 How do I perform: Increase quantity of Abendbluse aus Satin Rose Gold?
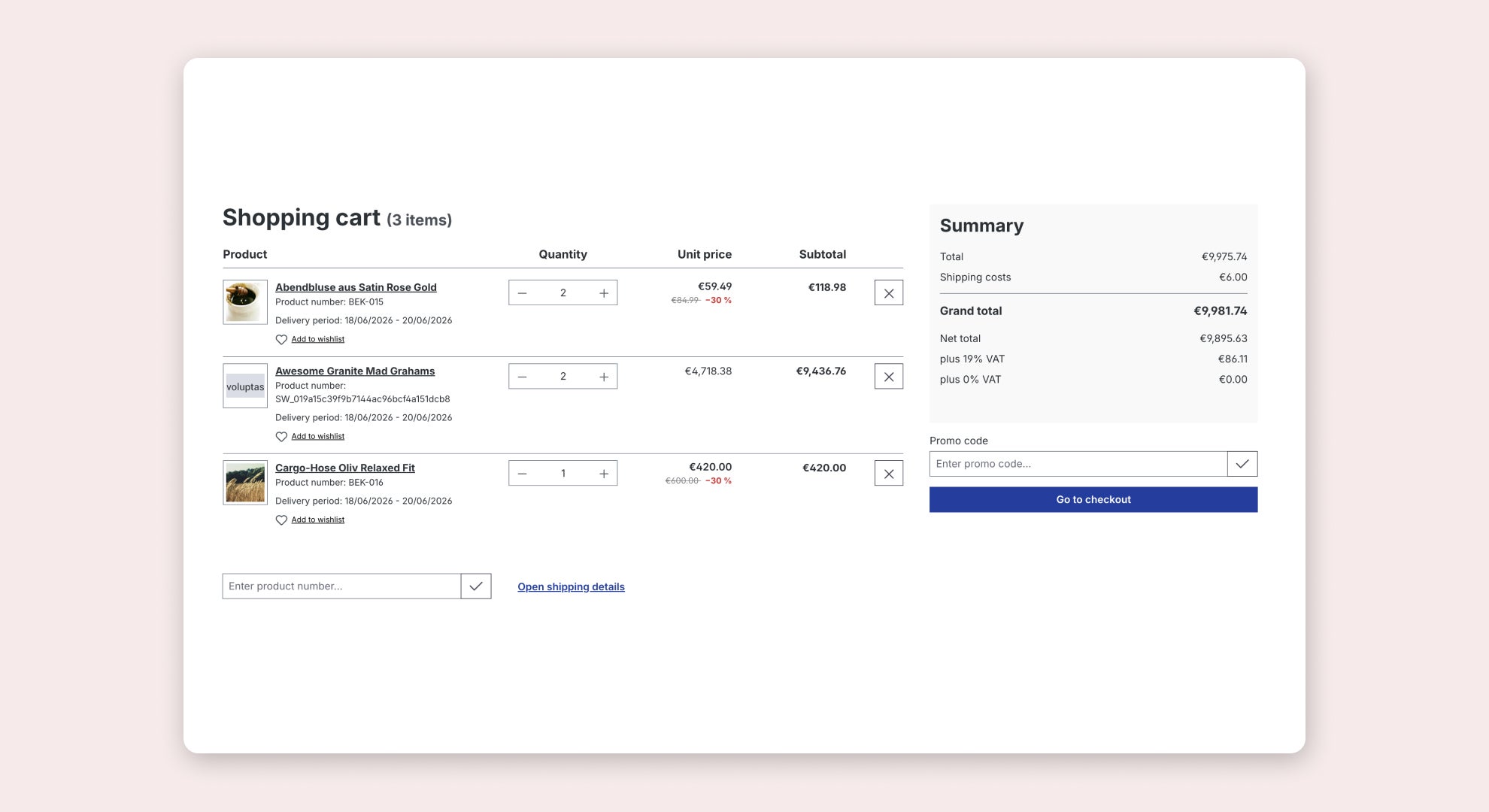[x=603, y=292]
